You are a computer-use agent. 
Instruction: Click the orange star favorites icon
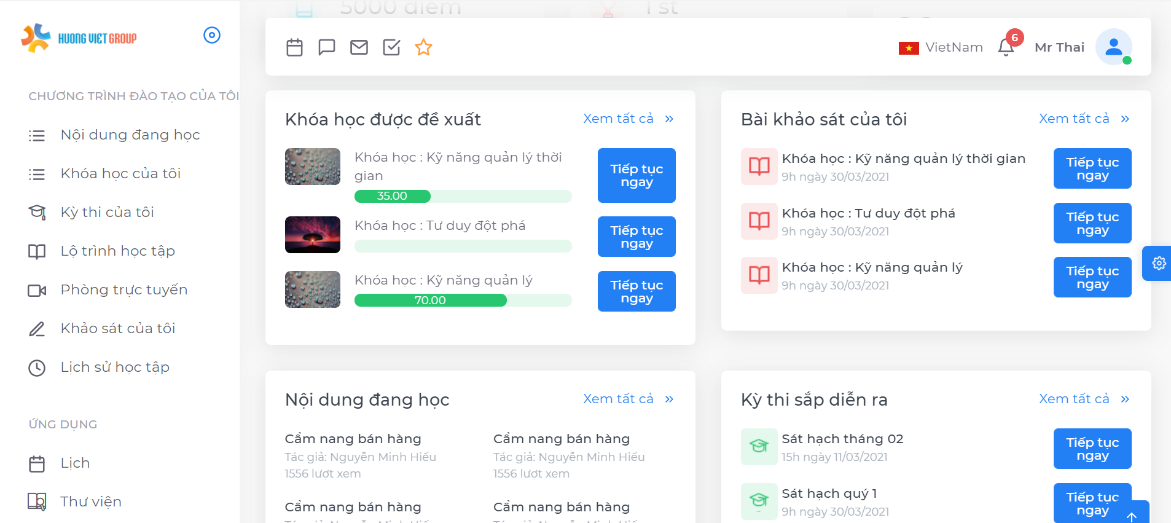tap(423, 48)
